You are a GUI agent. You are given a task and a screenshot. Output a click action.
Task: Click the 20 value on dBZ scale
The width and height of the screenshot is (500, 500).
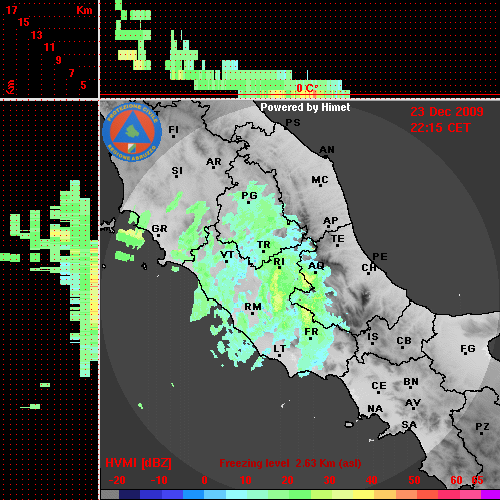(287, 480)
